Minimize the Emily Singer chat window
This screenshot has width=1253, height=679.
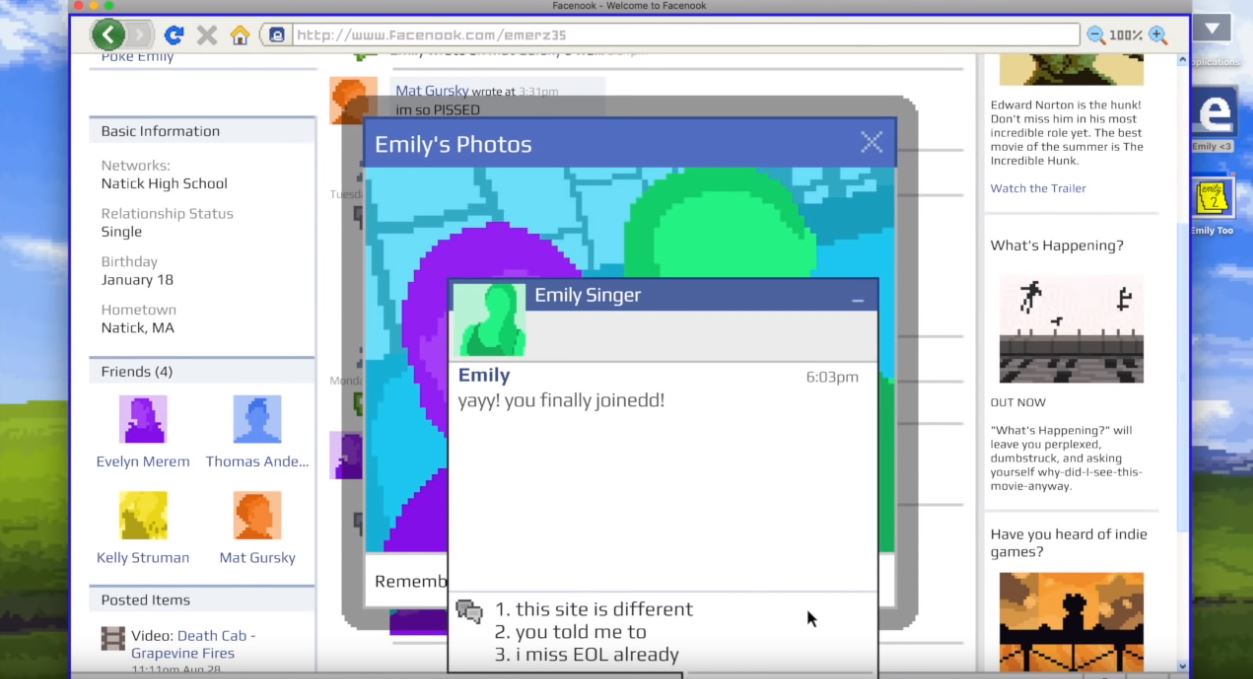(x=857, y=299)
